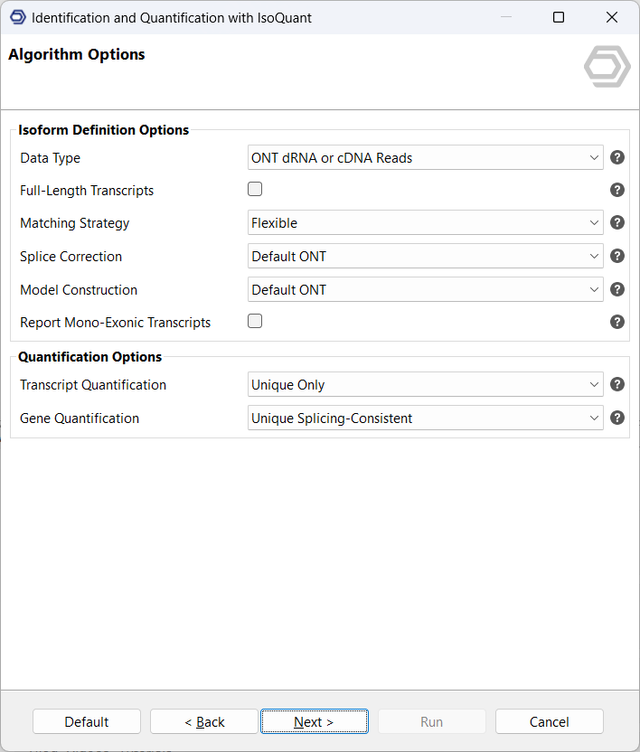
Task: Click help for Report Mono-Exonic Transcripts
Action: [617, 322]
